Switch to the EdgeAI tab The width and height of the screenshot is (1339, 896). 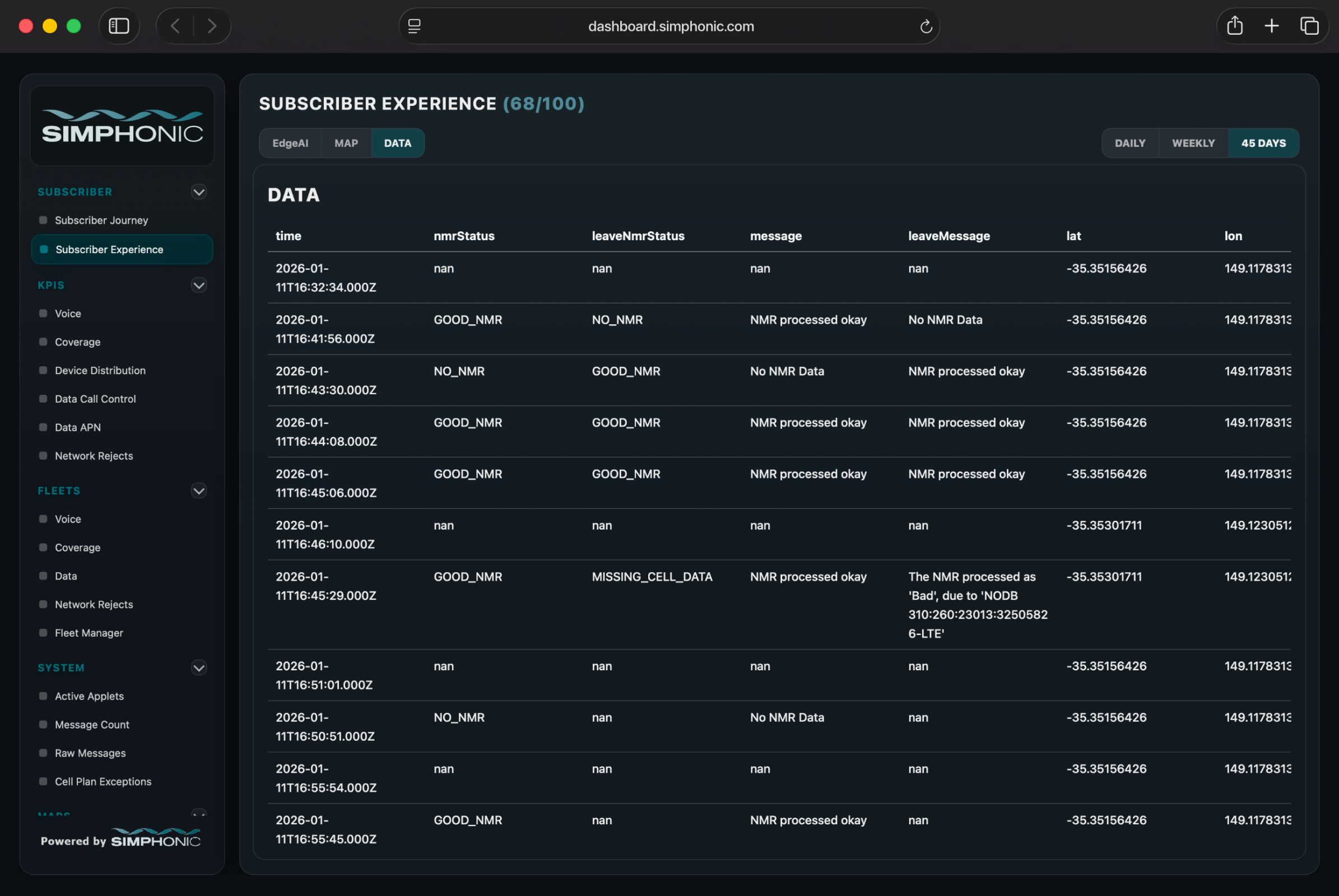(x=290, y=143)
